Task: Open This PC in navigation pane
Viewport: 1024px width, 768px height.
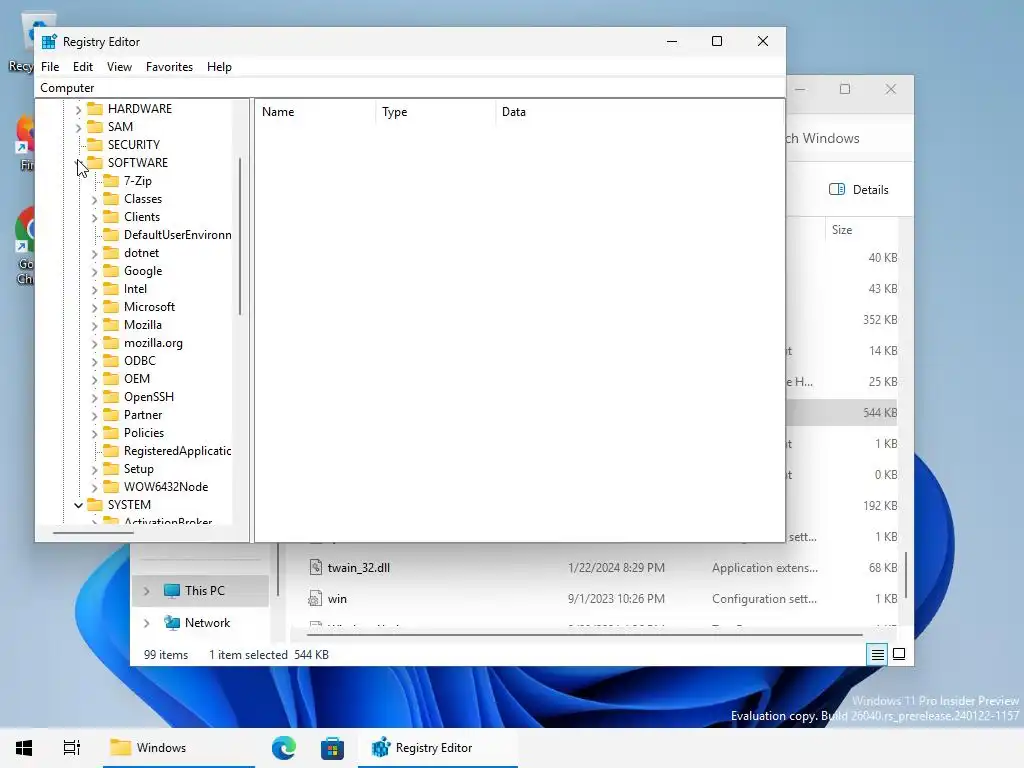Action: click(x=204, y=590)
